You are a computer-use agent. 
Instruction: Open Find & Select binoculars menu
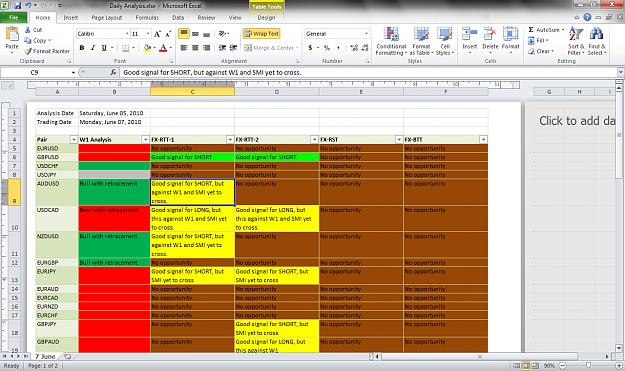coord(597,41)
